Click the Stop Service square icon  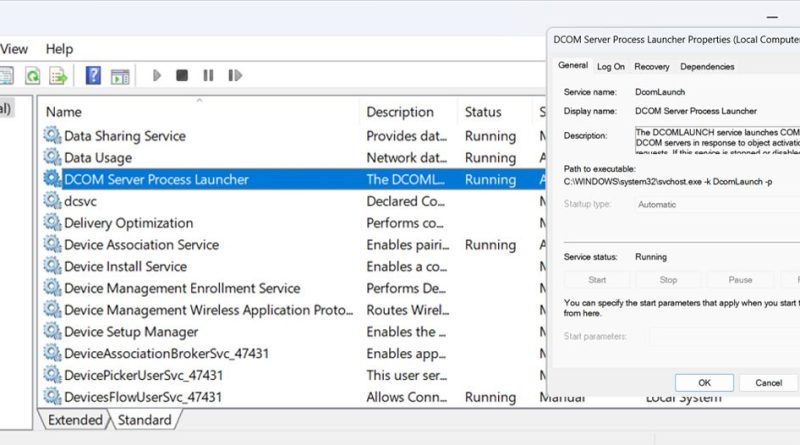point(182,76)
